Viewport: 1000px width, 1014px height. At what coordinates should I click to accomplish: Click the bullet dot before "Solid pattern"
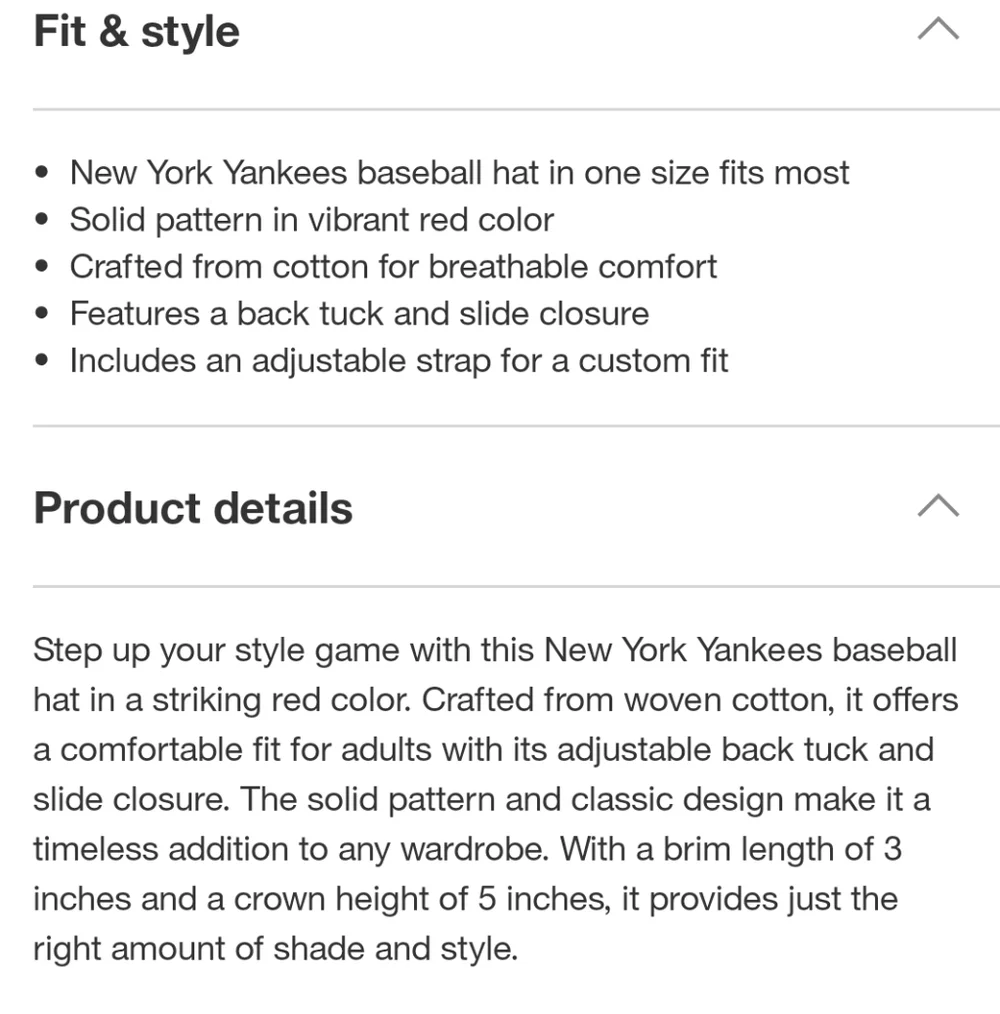[x=42, y=220]
